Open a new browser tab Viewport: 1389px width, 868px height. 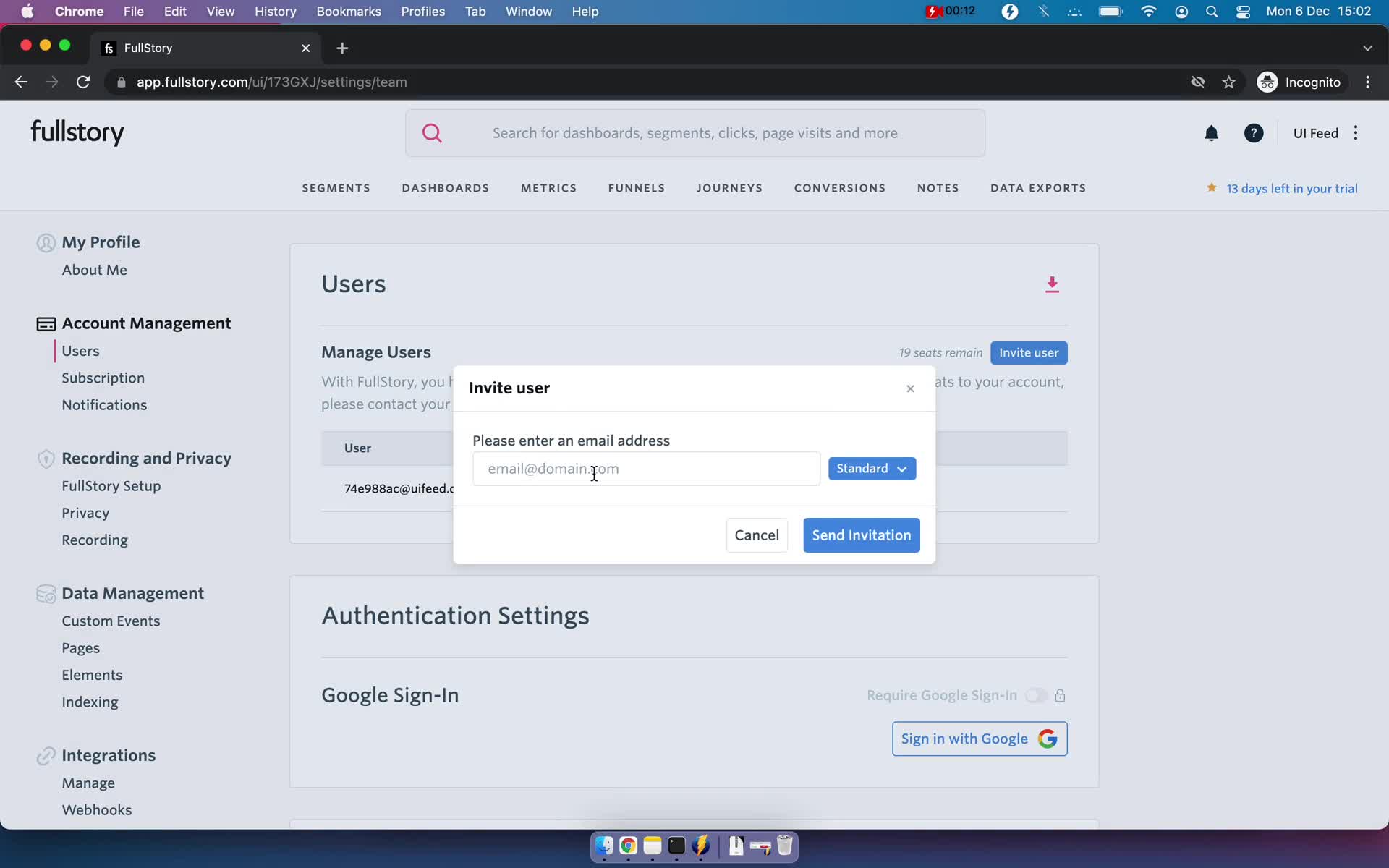coord(342,48)
